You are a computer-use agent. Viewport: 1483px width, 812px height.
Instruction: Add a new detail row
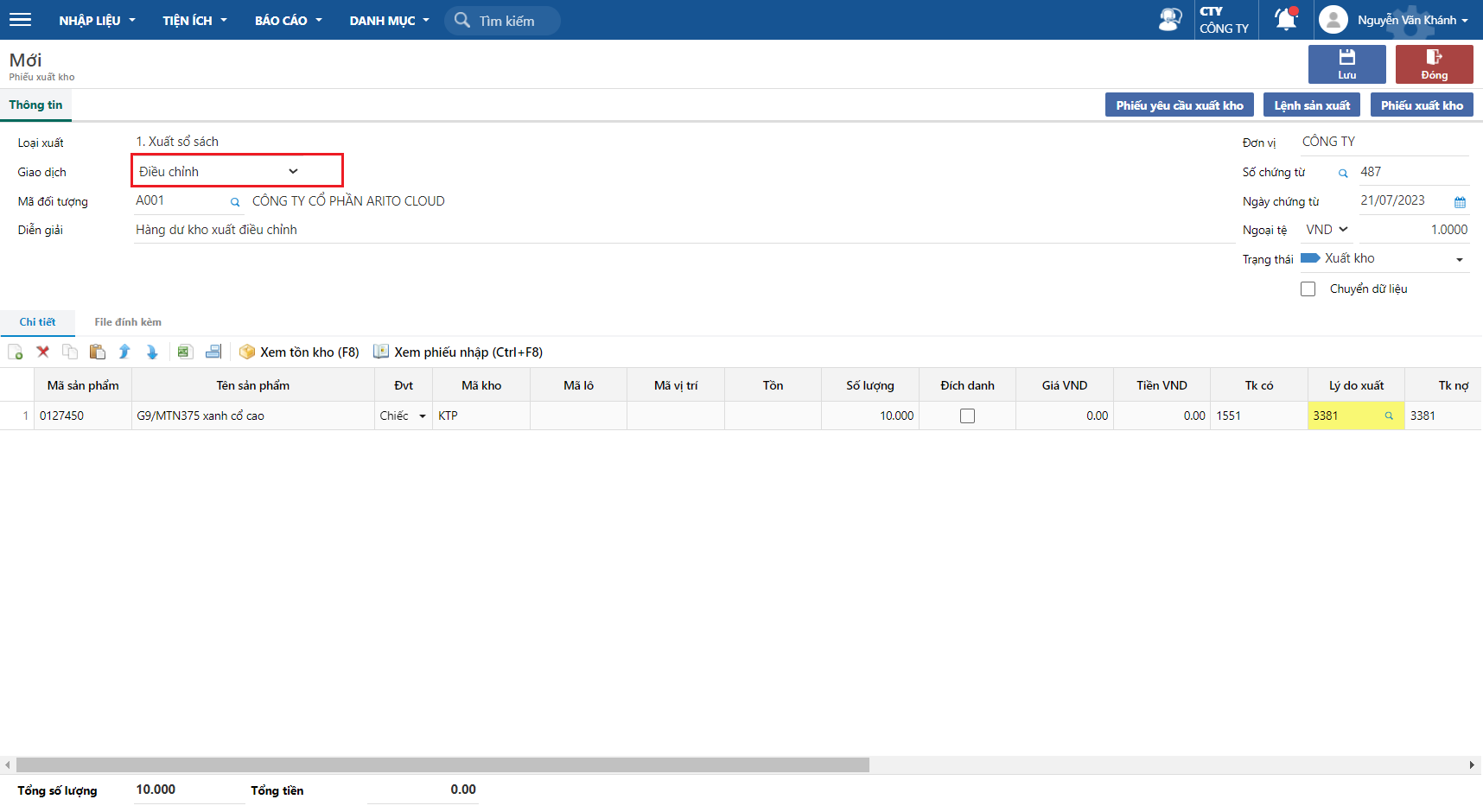click(16, 352)
